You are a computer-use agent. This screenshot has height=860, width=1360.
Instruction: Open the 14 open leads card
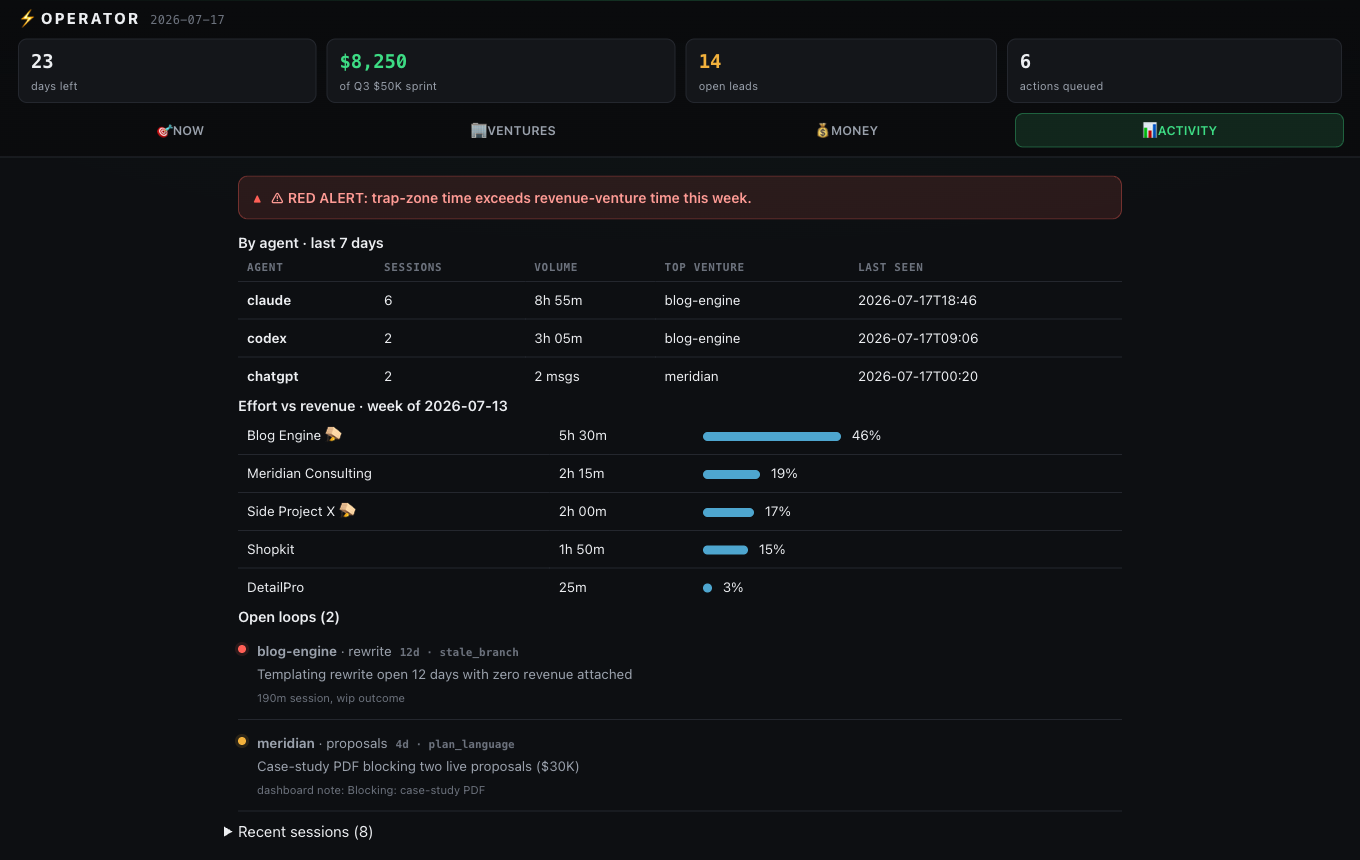pyautogui.click(x=841, y=71)
